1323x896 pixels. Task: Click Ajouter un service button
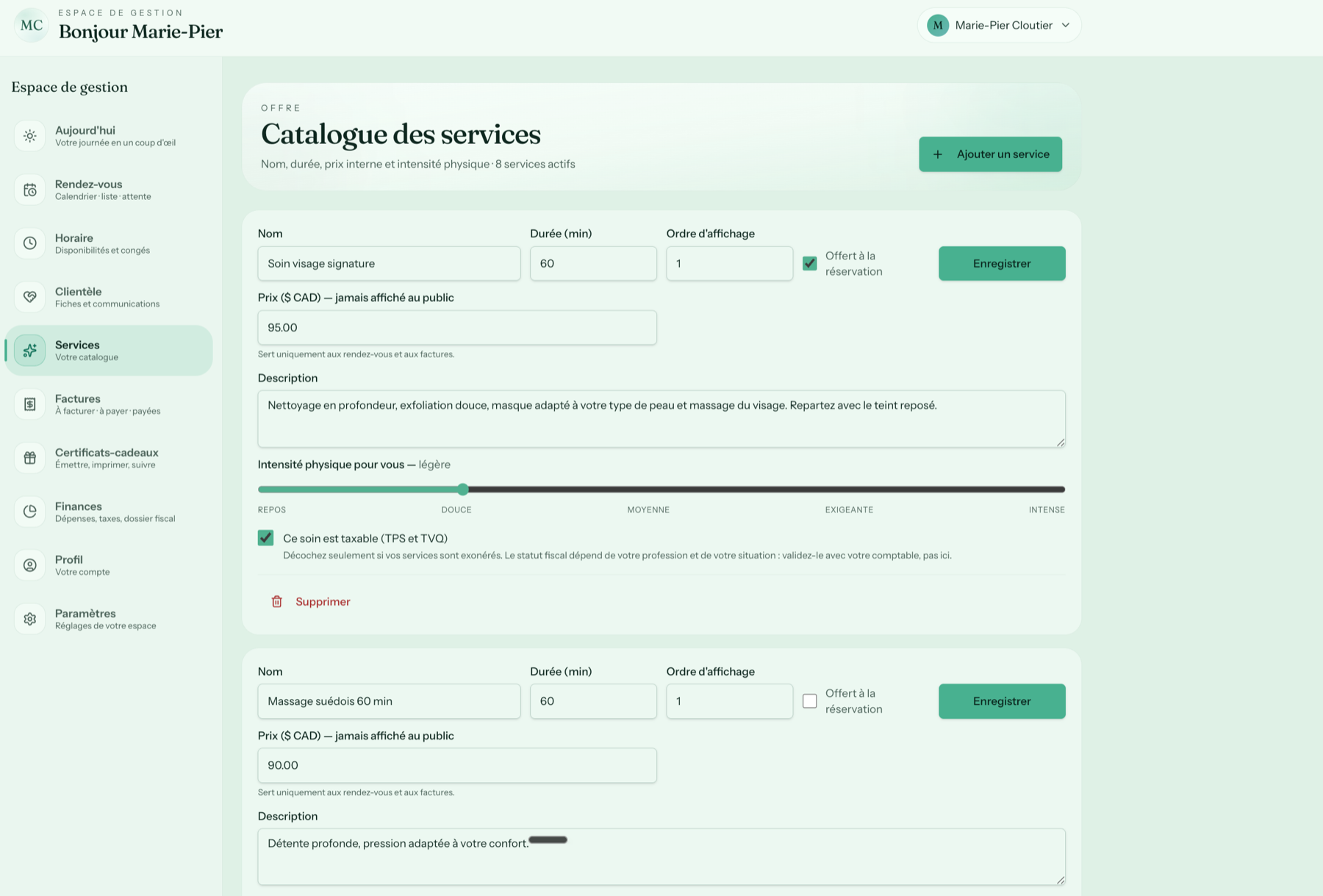pos(990,154)
